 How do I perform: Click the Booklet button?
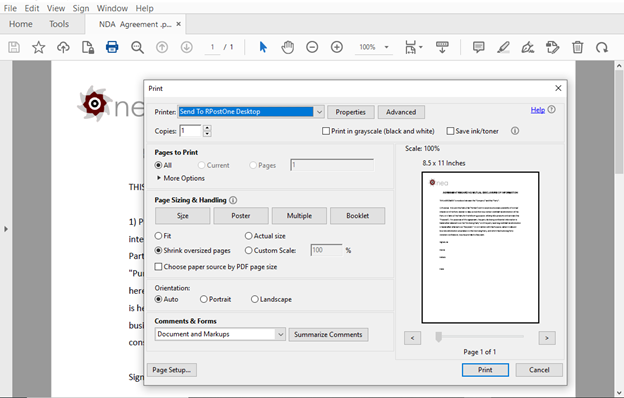(357, 216)
